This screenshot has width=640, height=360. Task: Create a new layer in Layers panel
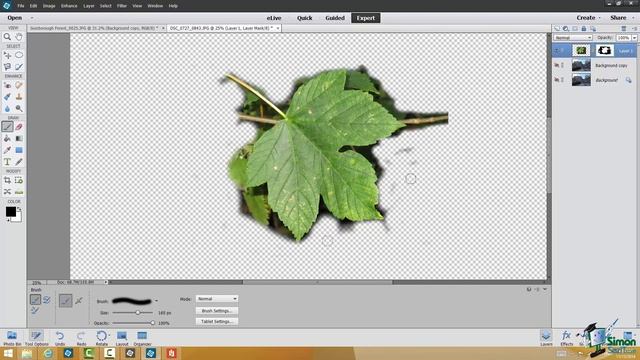pos(557,29)
